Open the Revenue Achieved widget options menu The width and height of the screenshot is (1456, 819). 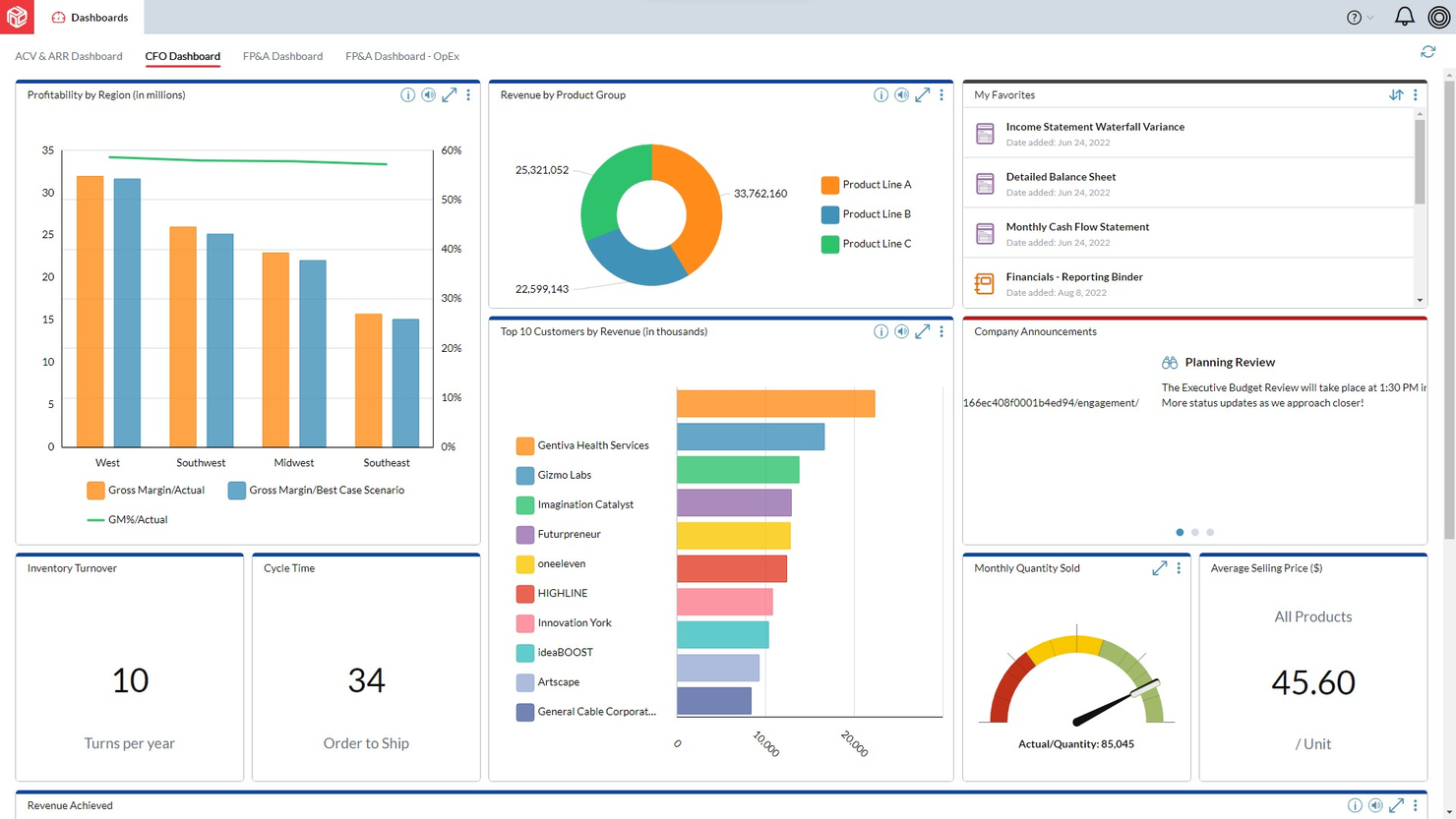tap(1414, 805)
